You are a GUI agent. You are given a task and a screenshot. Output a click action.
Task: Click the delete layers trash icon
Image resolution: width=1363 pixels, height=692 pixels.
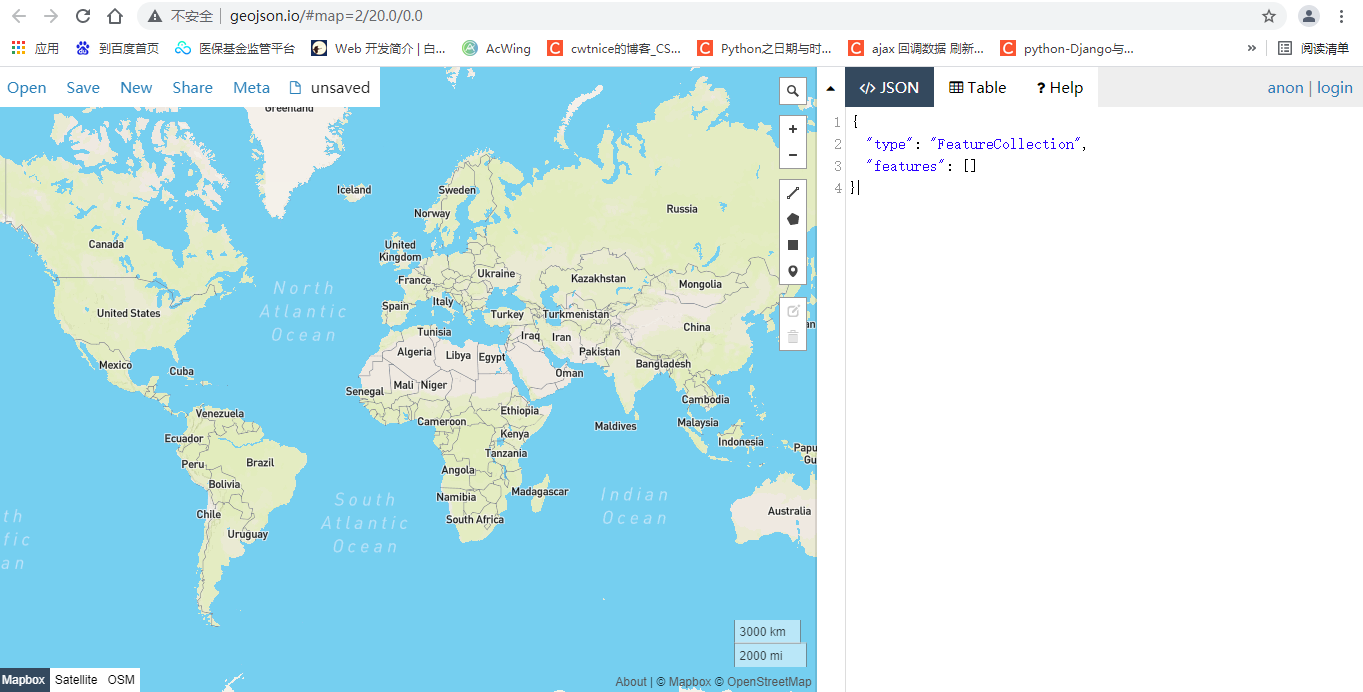792,338
